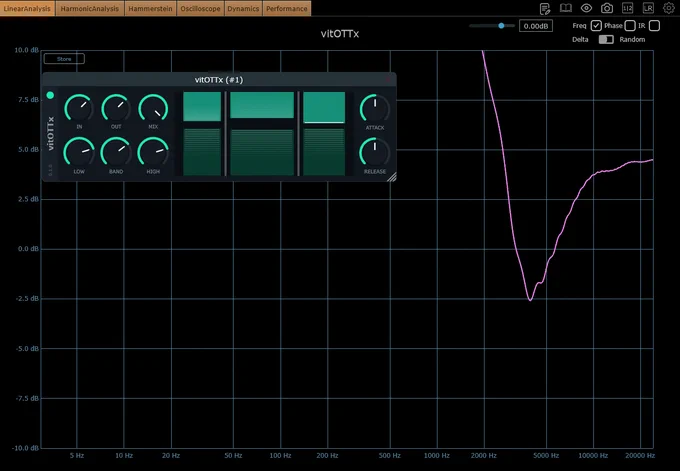Click the 10.0 dB axis label
This screenshot has height=471, width=680.
click(x=26, y=50)
